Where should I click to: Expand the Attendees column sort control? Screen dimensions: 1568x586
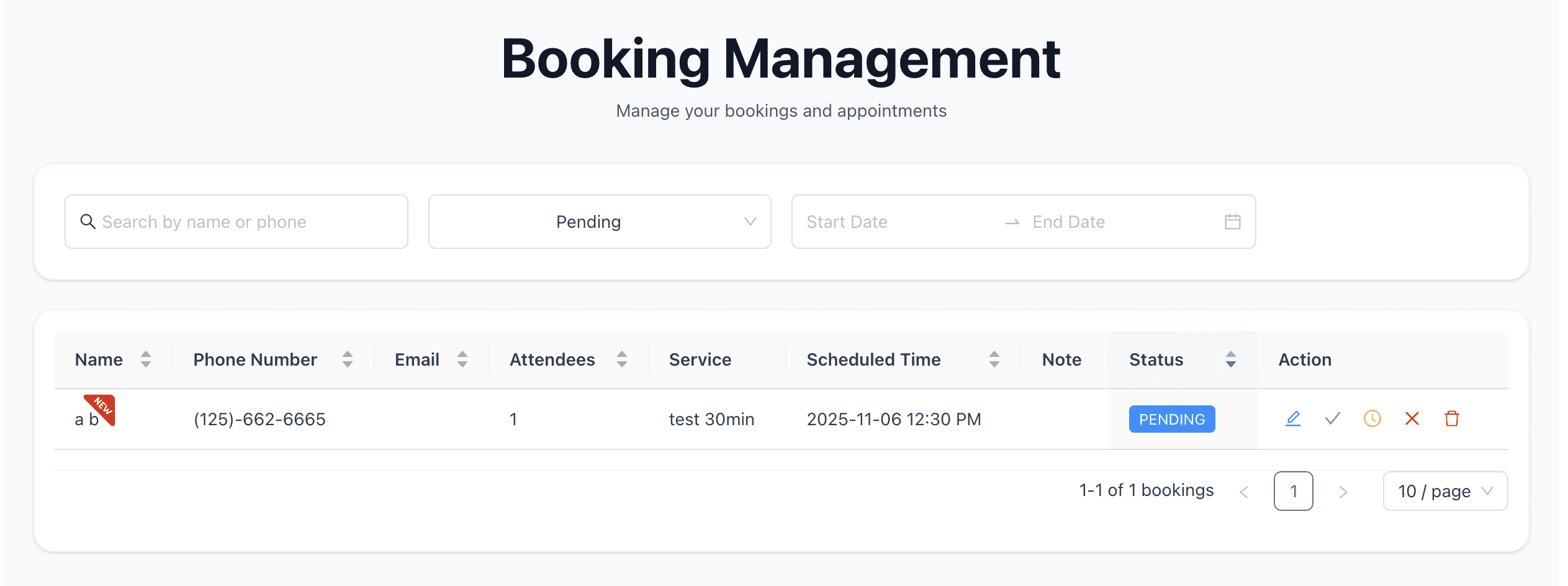[x=621, y=359]
